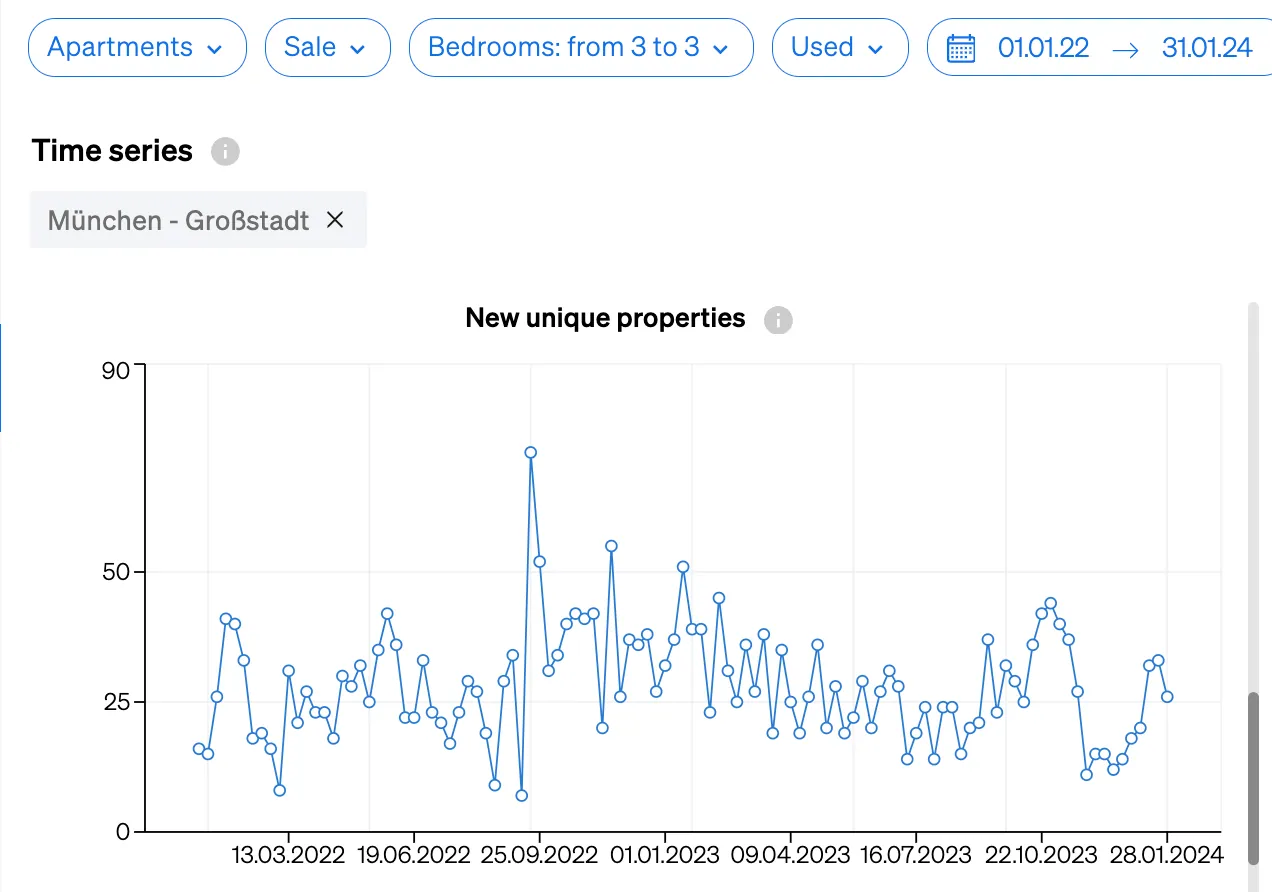Screen dimensions: 1272x892
Task: Click the 01.01.2023 x-axis label
Action: (x=665, y=855)
